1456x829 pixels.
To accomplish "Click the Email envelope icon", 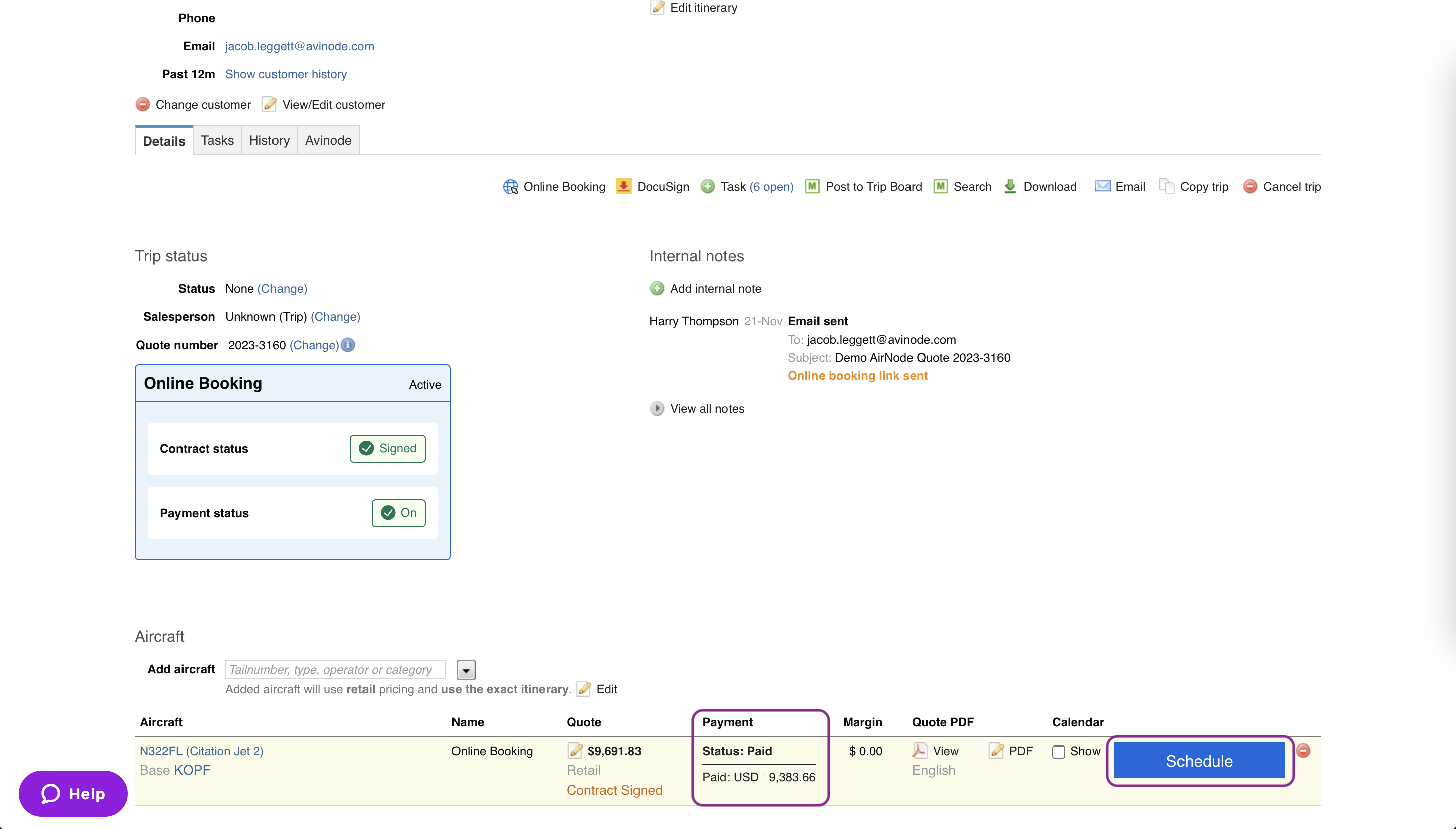I will pyautogui.click(x=1102, y=187).
